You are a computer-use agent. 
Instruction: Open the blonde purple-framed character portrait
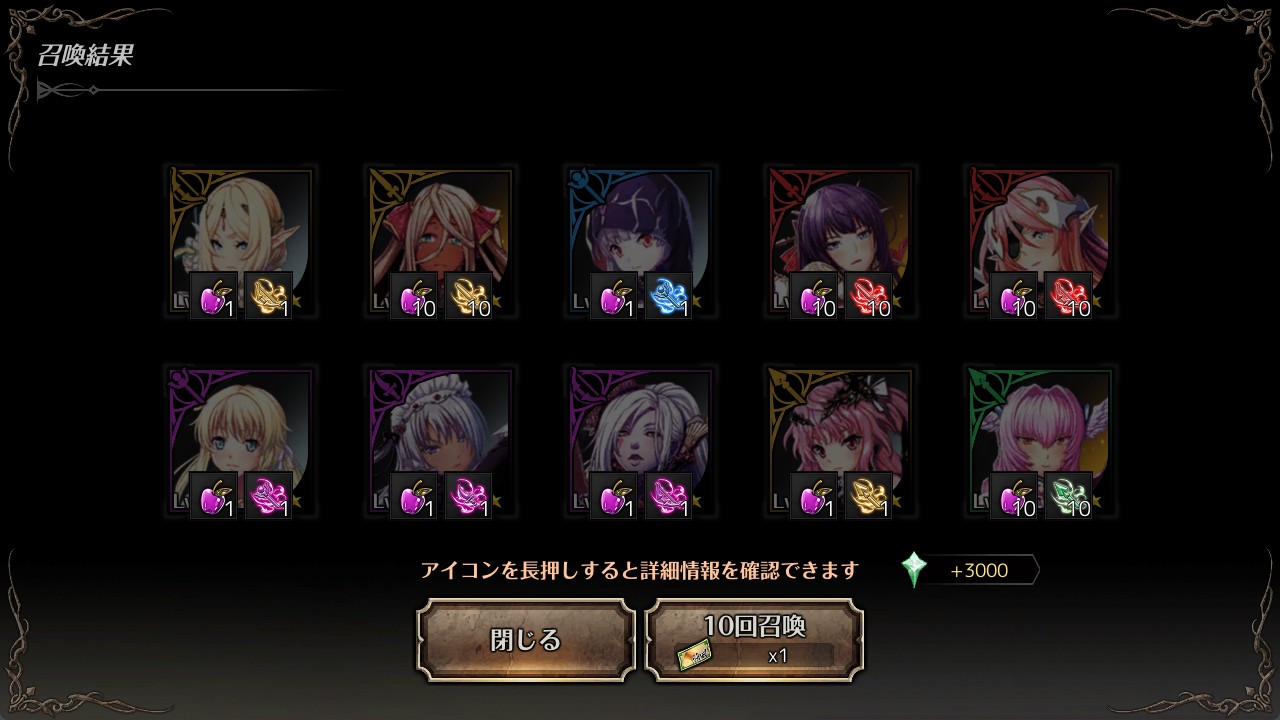click(240, 441)
